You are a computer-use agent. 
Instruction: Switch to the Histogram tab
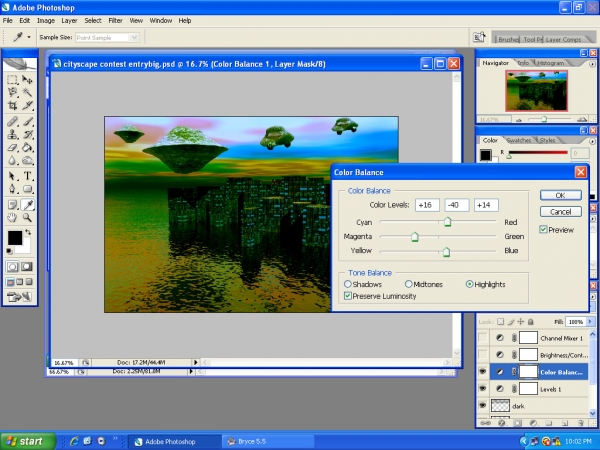[550, 63]
